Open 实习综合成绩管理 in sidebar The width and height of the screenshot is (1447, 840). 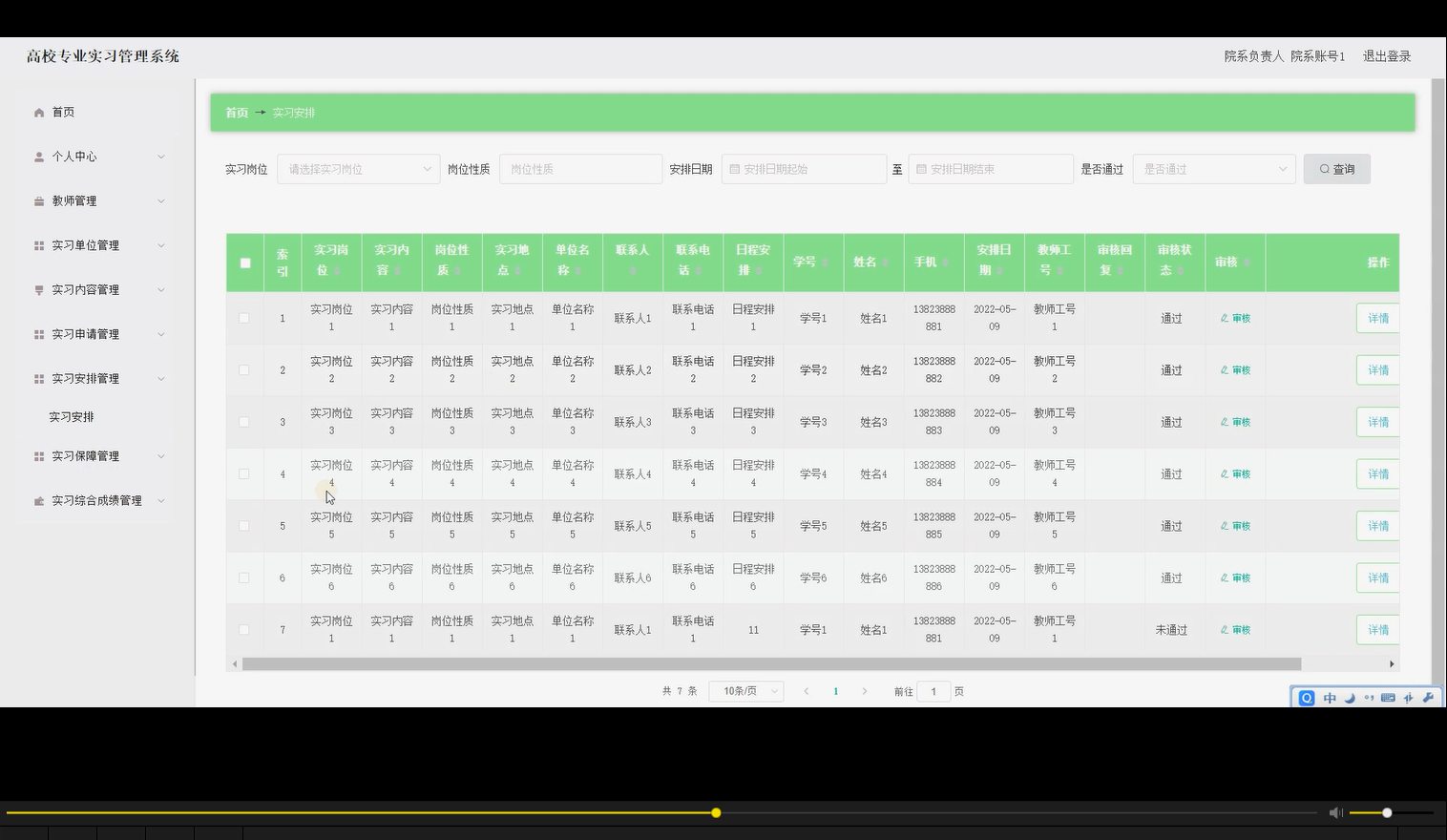click(x=97, y=501)
